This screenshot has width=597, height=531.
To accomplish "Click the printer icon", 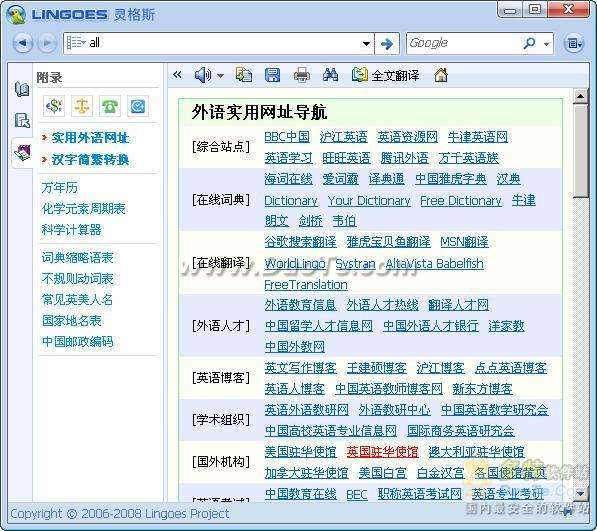I will (x=302, y=75).
